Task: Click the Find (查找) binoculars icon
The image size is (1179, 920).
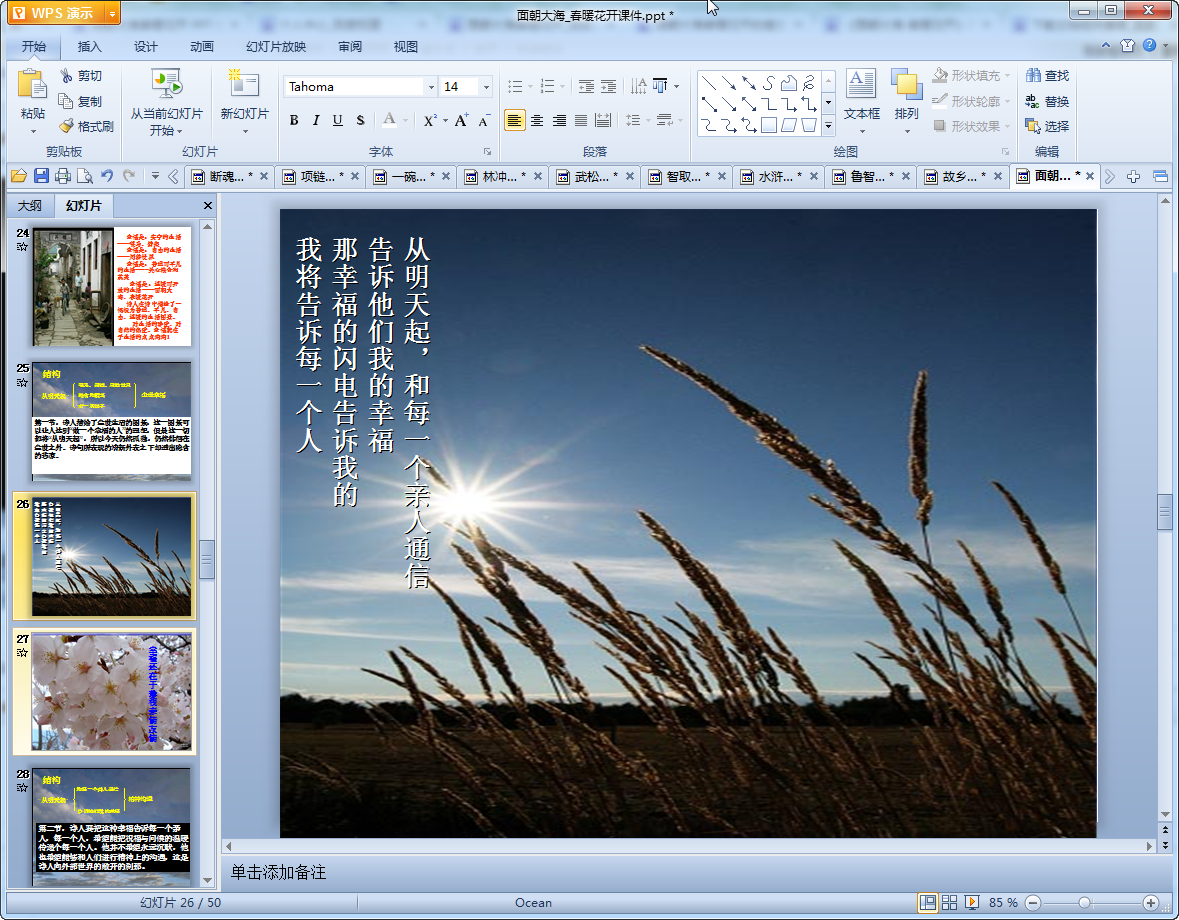Action: click(1033, 75)
